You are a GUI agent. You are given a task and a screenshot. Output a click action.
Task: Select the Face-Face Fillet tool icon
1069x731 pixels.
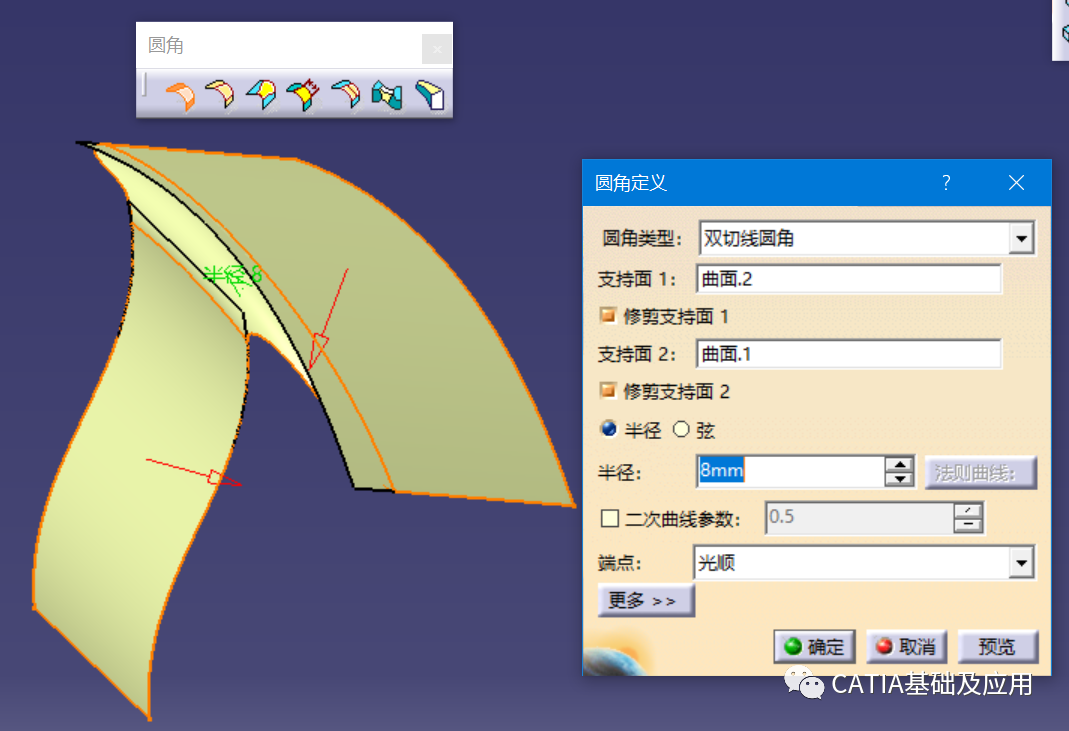click(x=387, y=95)
